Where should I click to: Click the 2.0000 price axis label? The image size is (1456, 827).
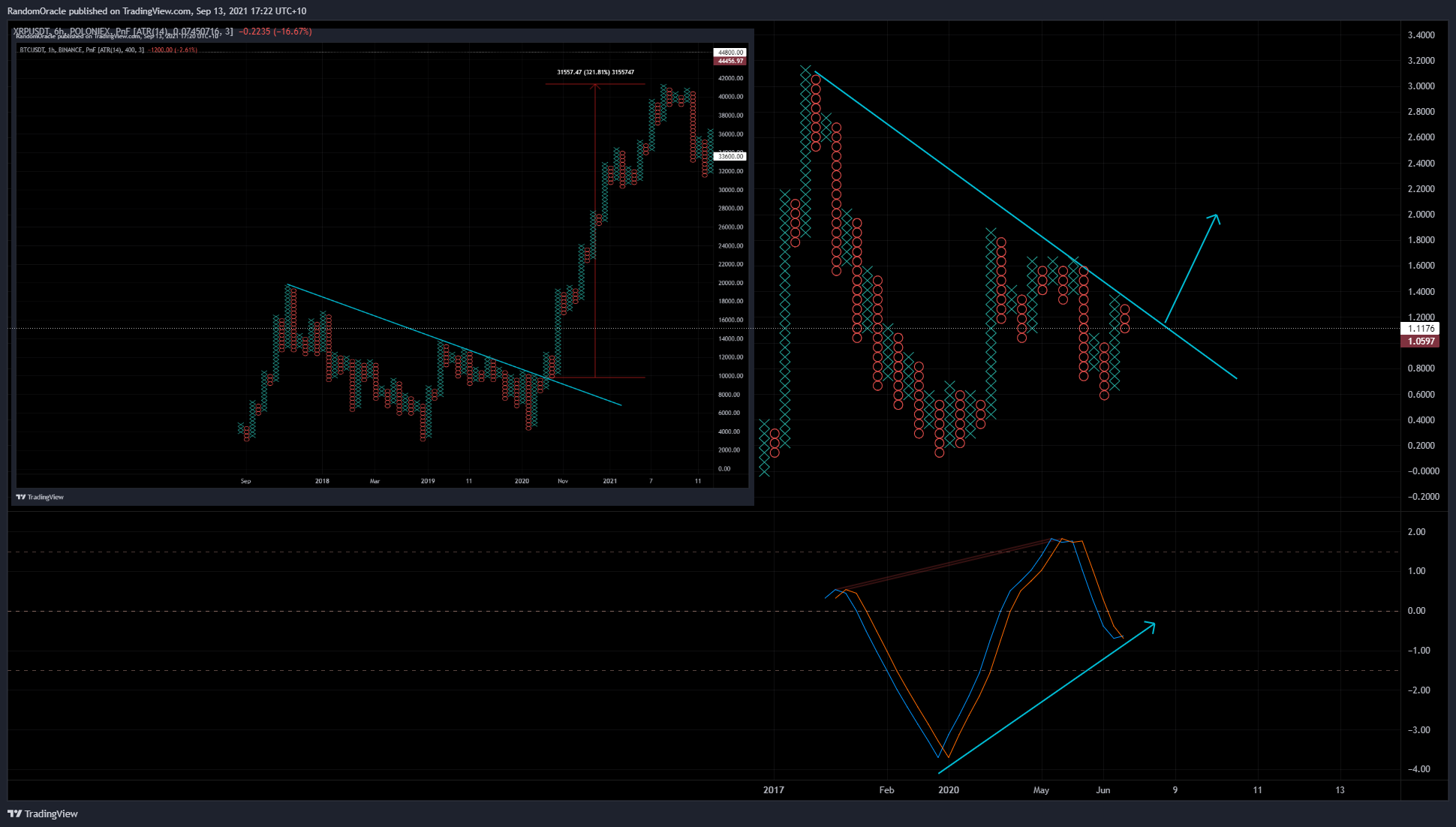pos(1421,215)
